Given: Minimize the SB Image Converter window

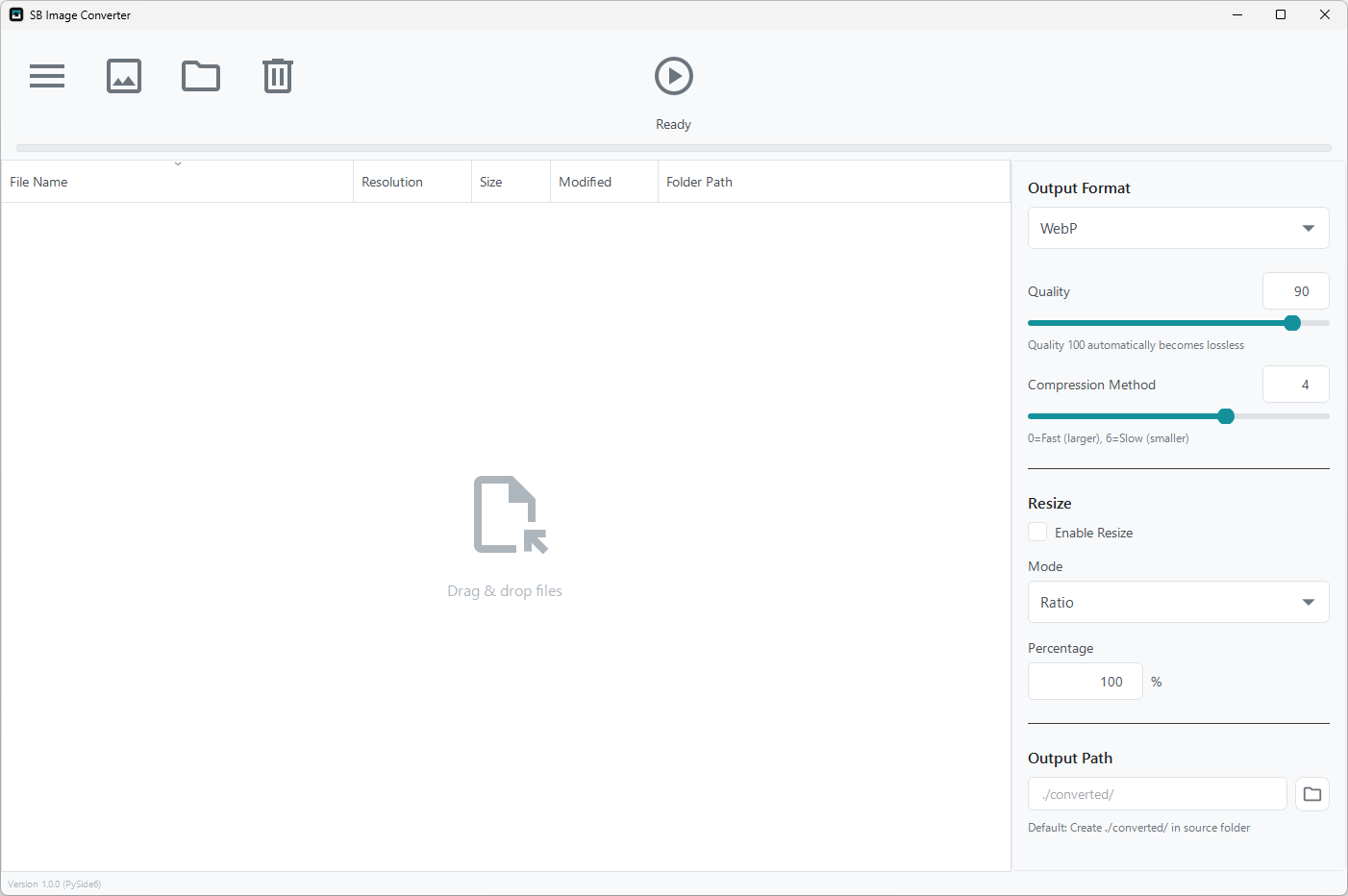Looking at the screenshot, I should click(x=1237, y=14).
